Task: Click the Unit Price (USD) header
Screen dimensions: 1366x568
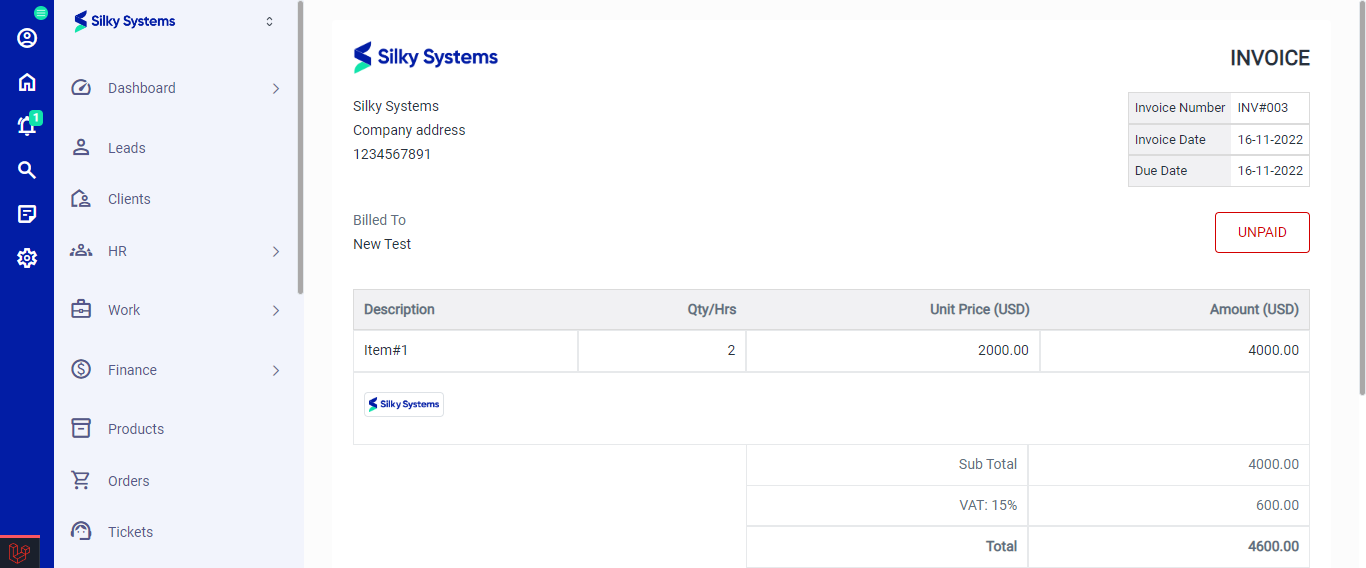Action: click(x=980, y=310)
